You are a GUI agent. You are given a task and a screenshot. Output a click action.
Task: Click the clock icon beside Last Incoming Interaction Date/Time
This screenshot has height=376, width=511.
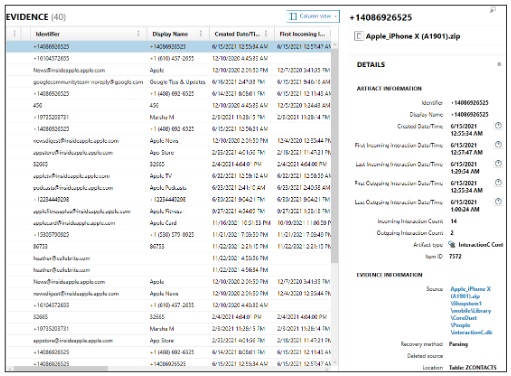coord(498,164)
